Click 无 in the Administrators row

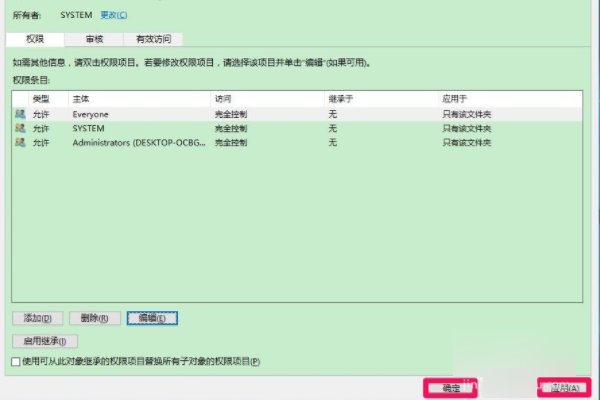tap(333, 142)
